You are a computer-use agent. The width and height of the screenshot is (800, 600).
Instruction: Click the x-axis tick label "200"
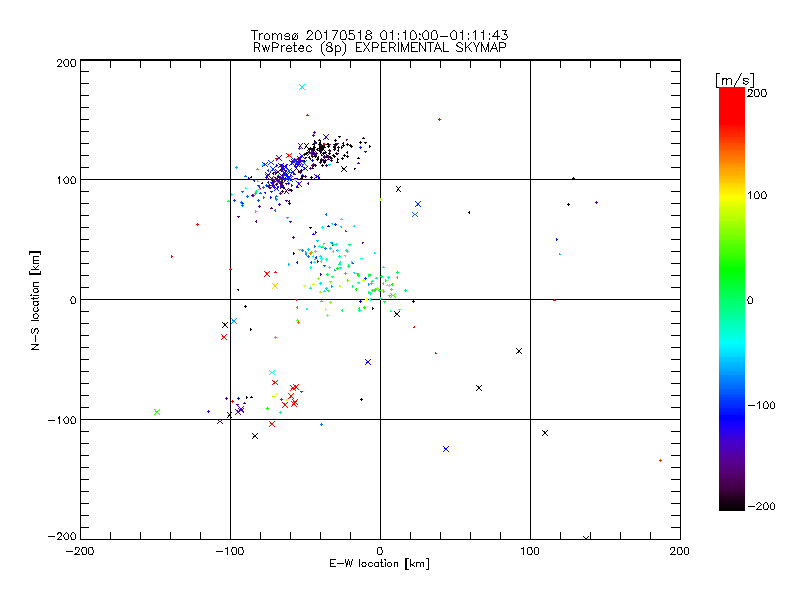[680, 552]
